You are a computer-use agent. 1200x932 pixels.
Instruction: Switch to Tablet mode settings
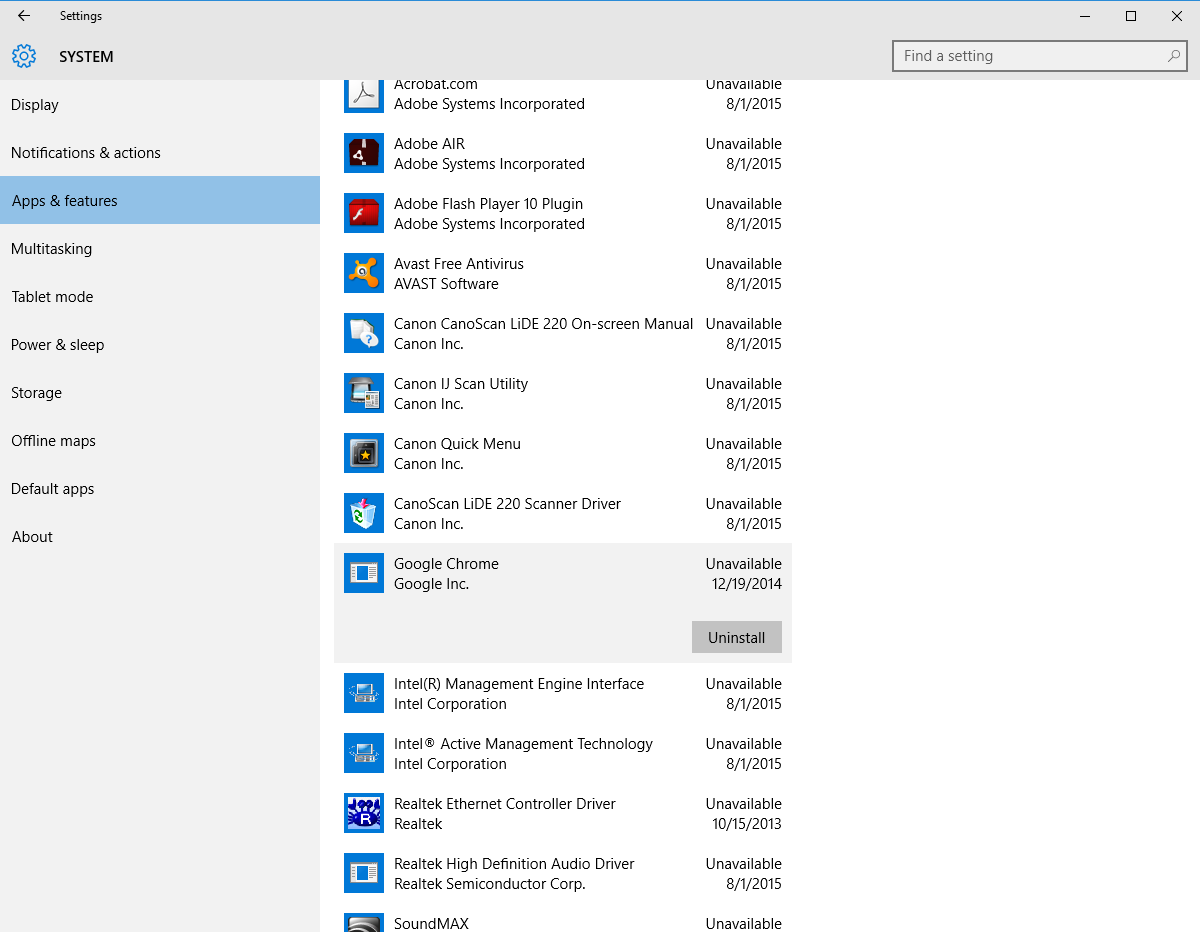[x=160, y=296]
